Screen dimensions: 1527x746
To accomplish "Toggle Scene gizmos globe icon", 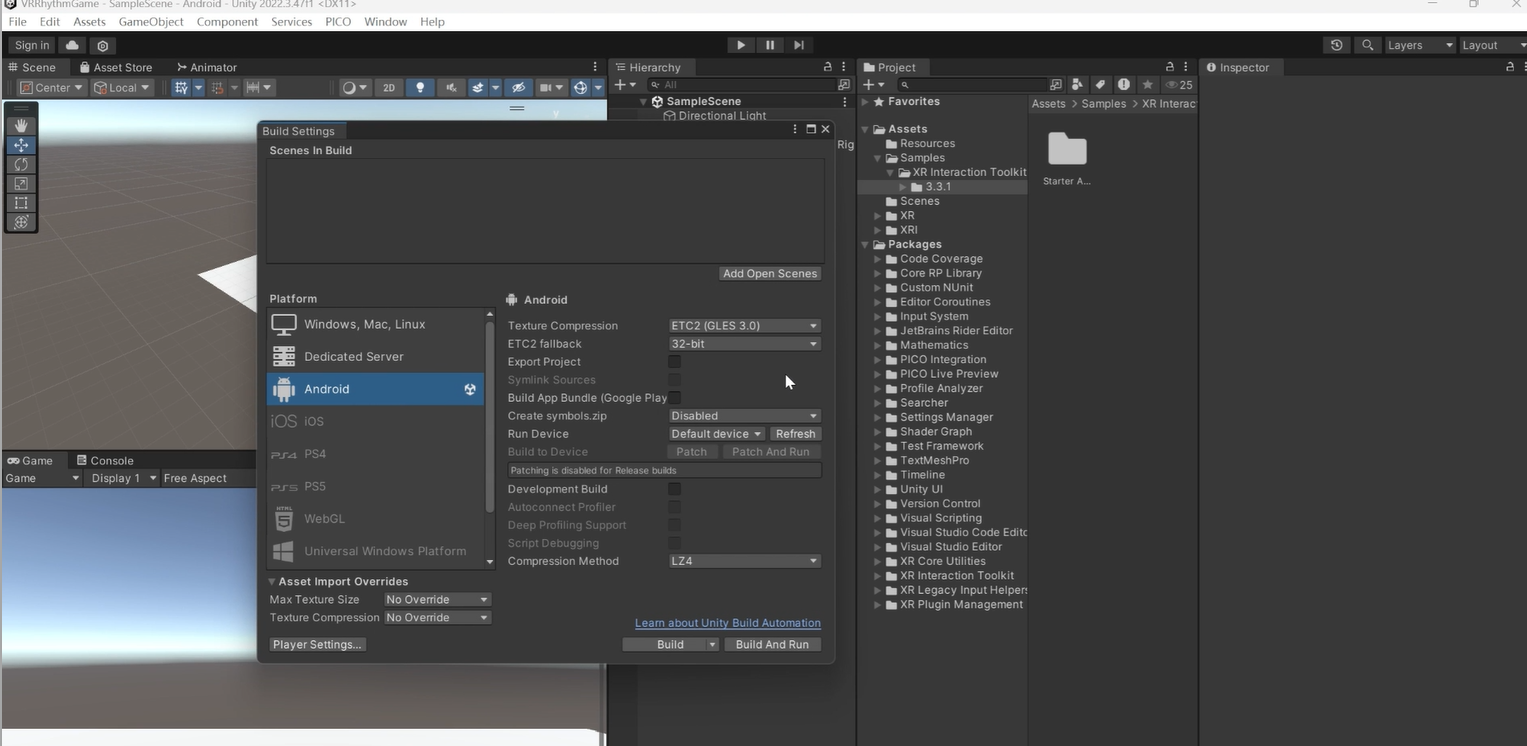I will pyautogui.click(x=580, y=88).
